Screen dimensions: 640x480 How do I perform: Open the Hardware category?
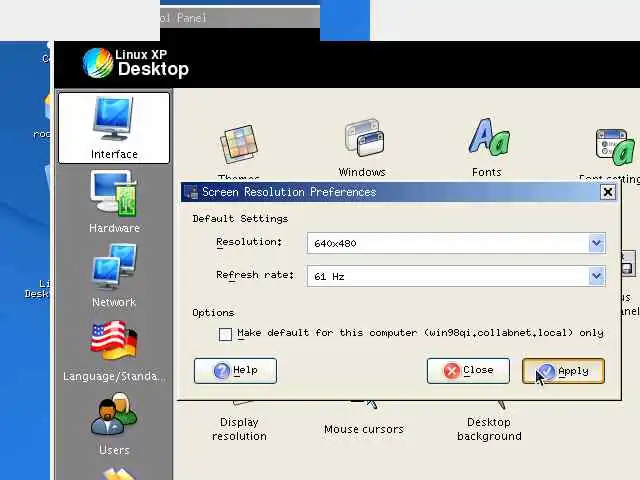click(x=114, y=201)
